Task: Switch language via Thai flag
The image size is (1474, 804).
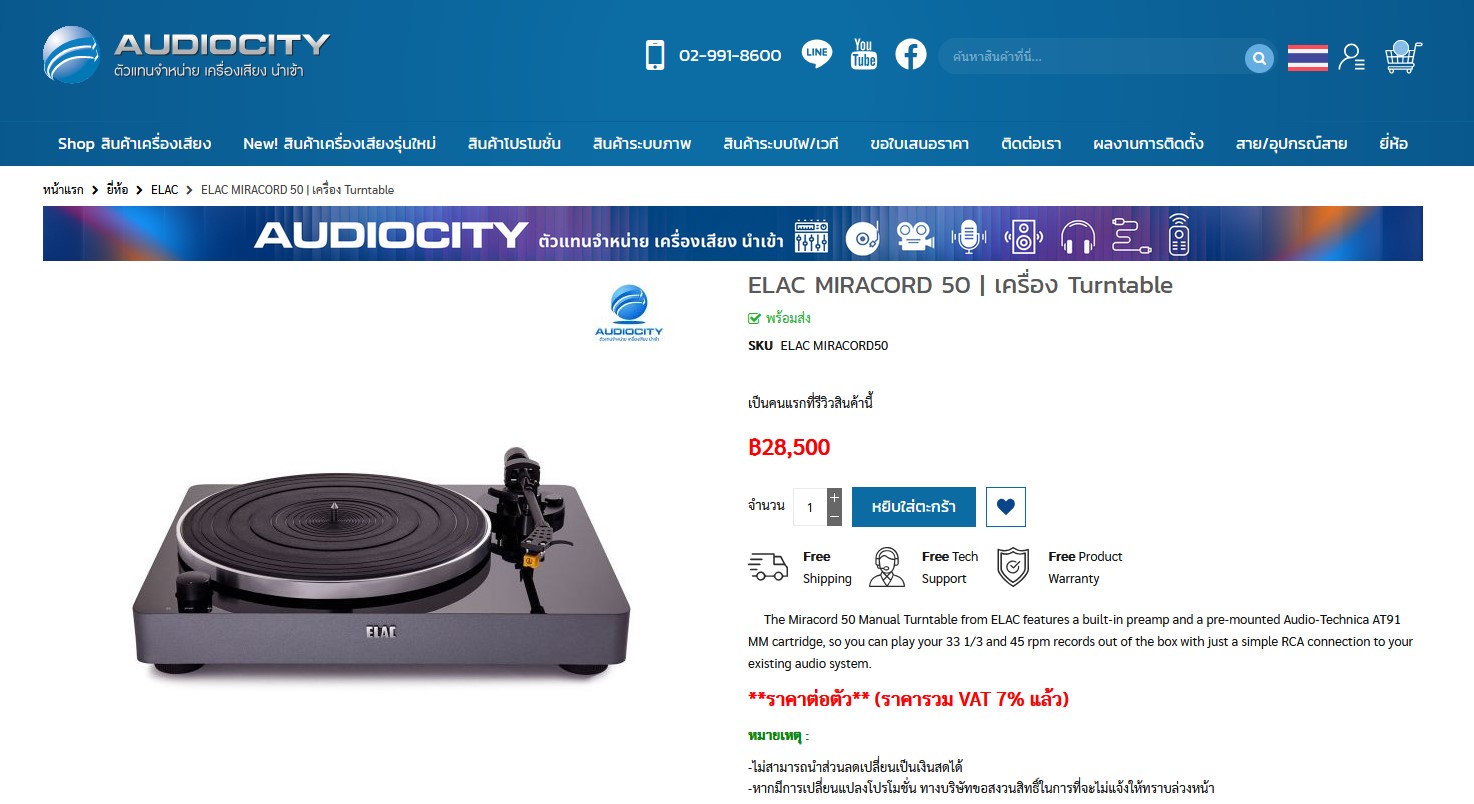Action: tap(1307, 57)
